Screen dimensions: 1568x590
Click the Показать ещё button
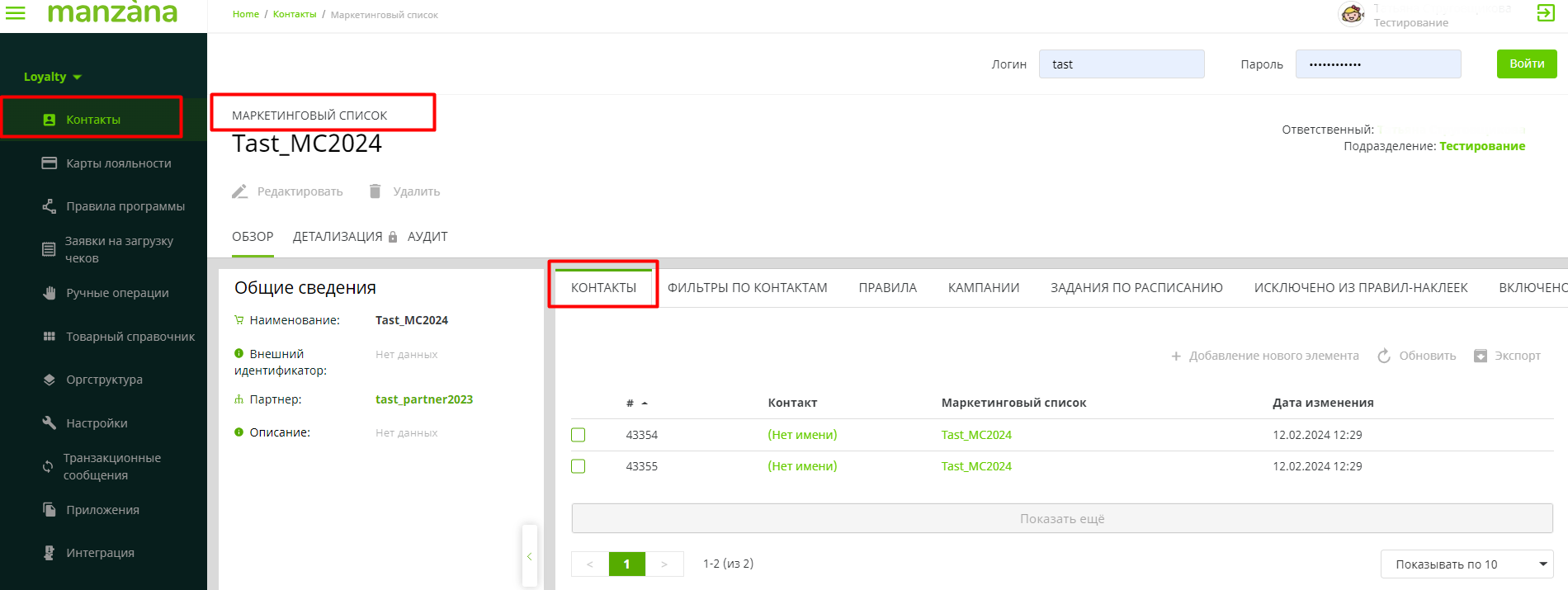click(1061, 519)
